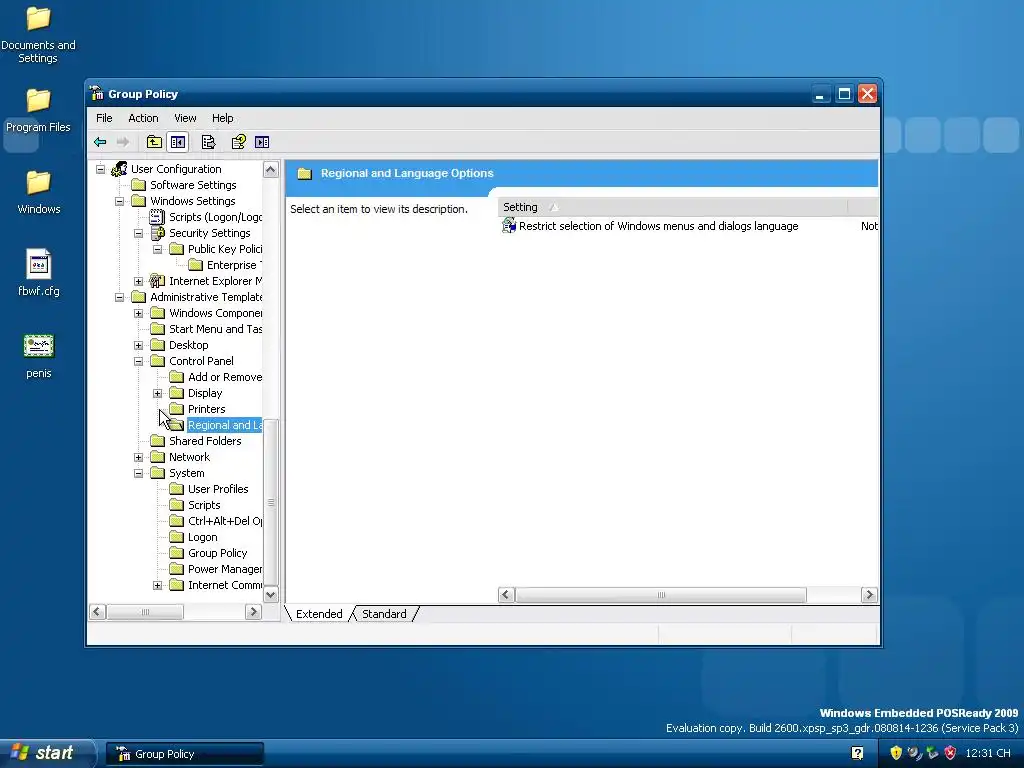Image resolution: width=1024 pixels, height=768 pixels.
Task: Click the taskbar help question mark icon
Action: 857,753
